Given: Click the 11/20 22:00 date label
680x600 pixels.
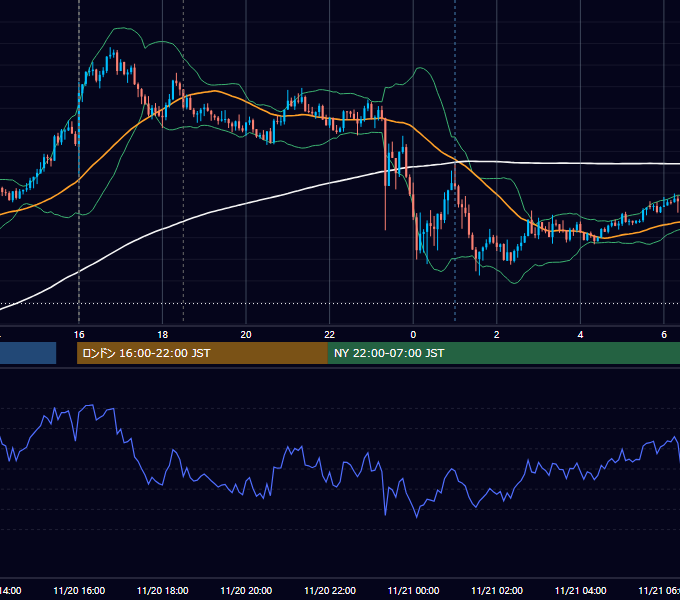Looking at the screenshot, I should [330, 590].
